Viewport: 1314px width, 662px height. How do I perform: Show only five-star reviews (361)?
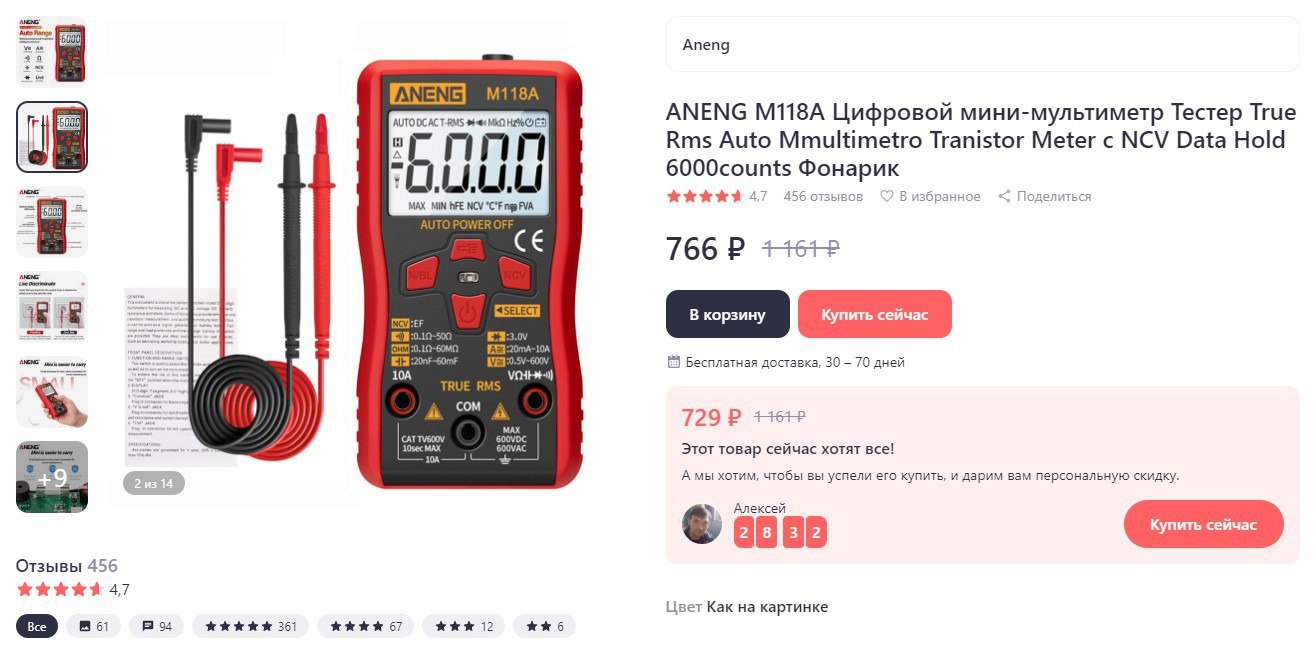[x=251, y=627]
